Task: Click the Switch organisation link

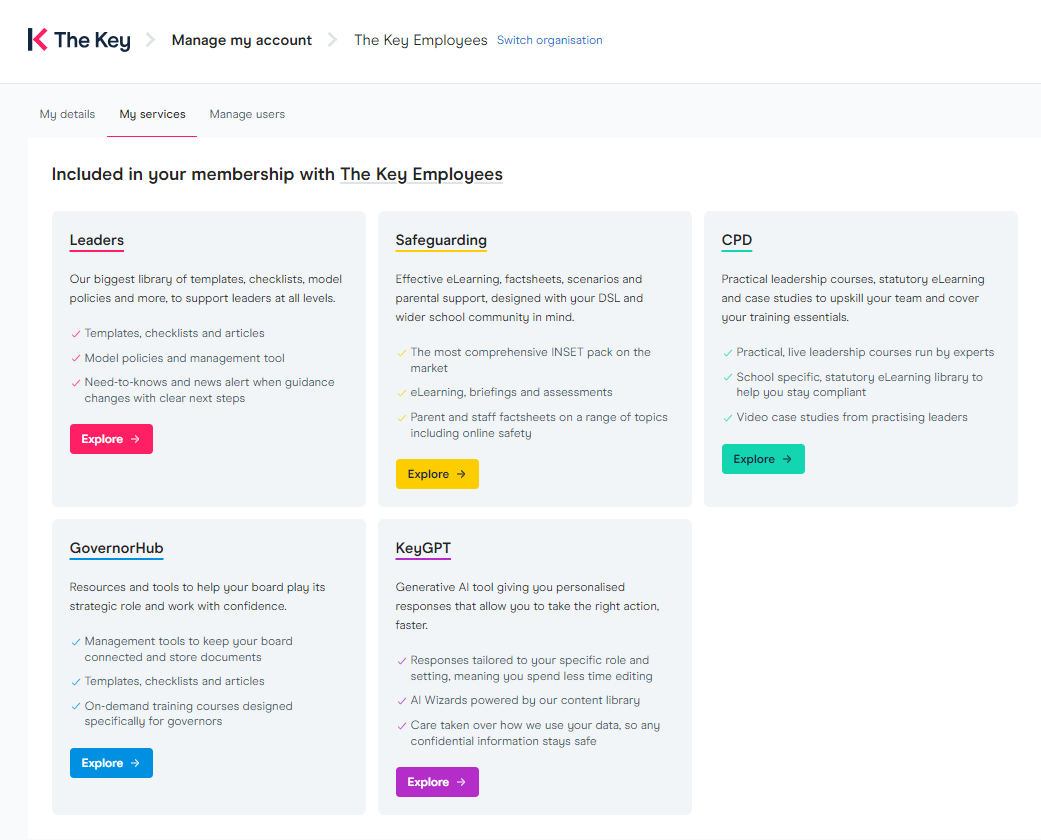Action: tap(550, 40)
